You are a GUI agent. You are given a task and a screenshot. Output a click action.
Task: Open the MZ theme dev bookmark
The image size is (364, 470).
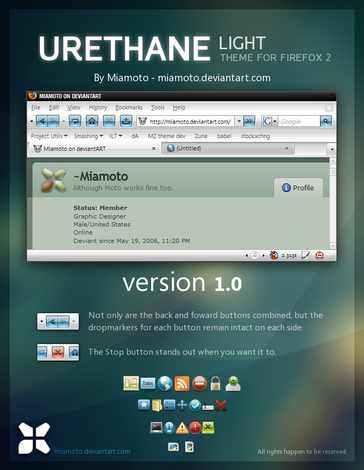click(x=166, y=136)
